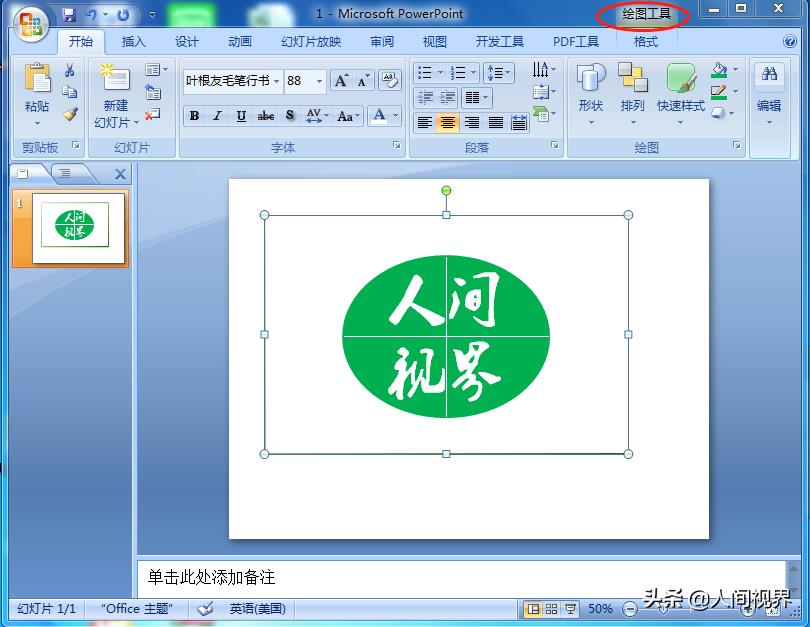Toggle center text alignment
Screen dimensions: 810x627
click(x=448, y=123)
